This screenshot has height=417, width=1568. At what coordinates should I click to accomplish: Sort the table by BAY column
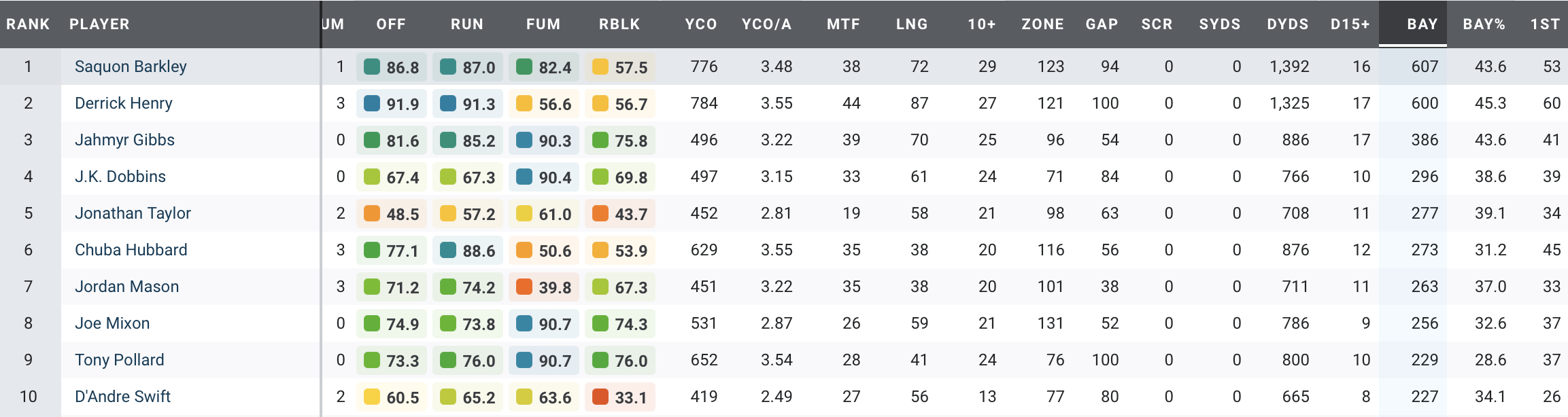click(1422, 24)
